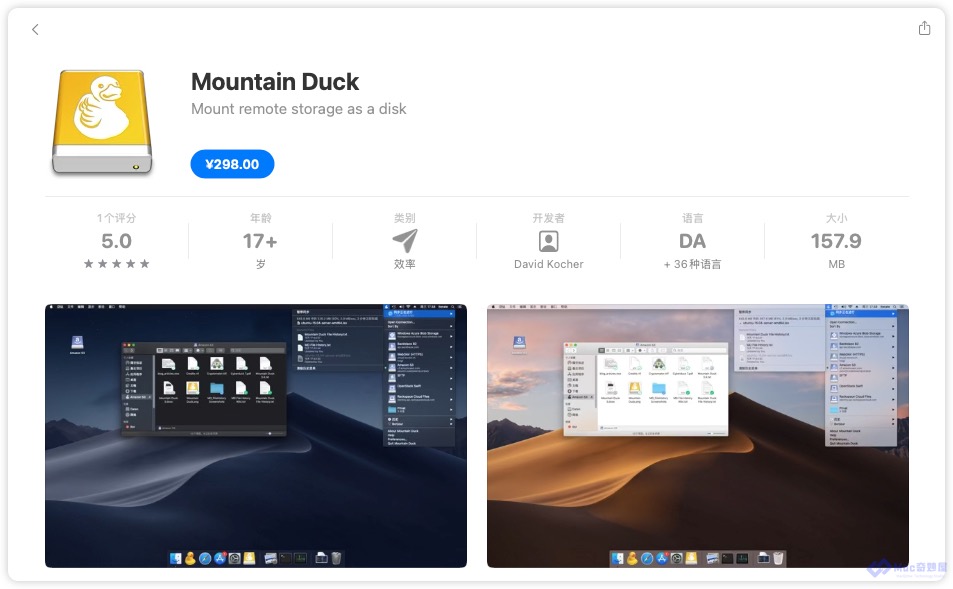
Task: Buy the app for ¥298.00
Action: [x=232, y=164]
